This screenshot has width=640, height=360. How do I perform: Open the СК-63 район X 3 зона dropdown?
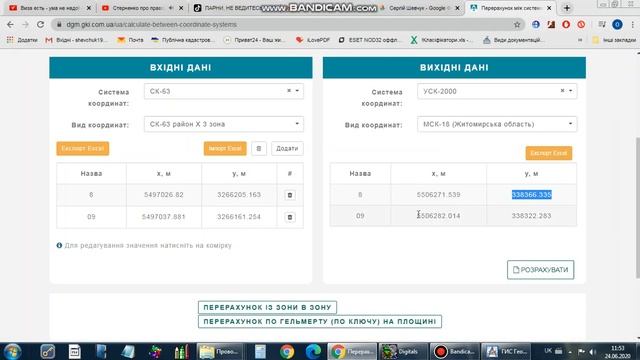point(224,124)
